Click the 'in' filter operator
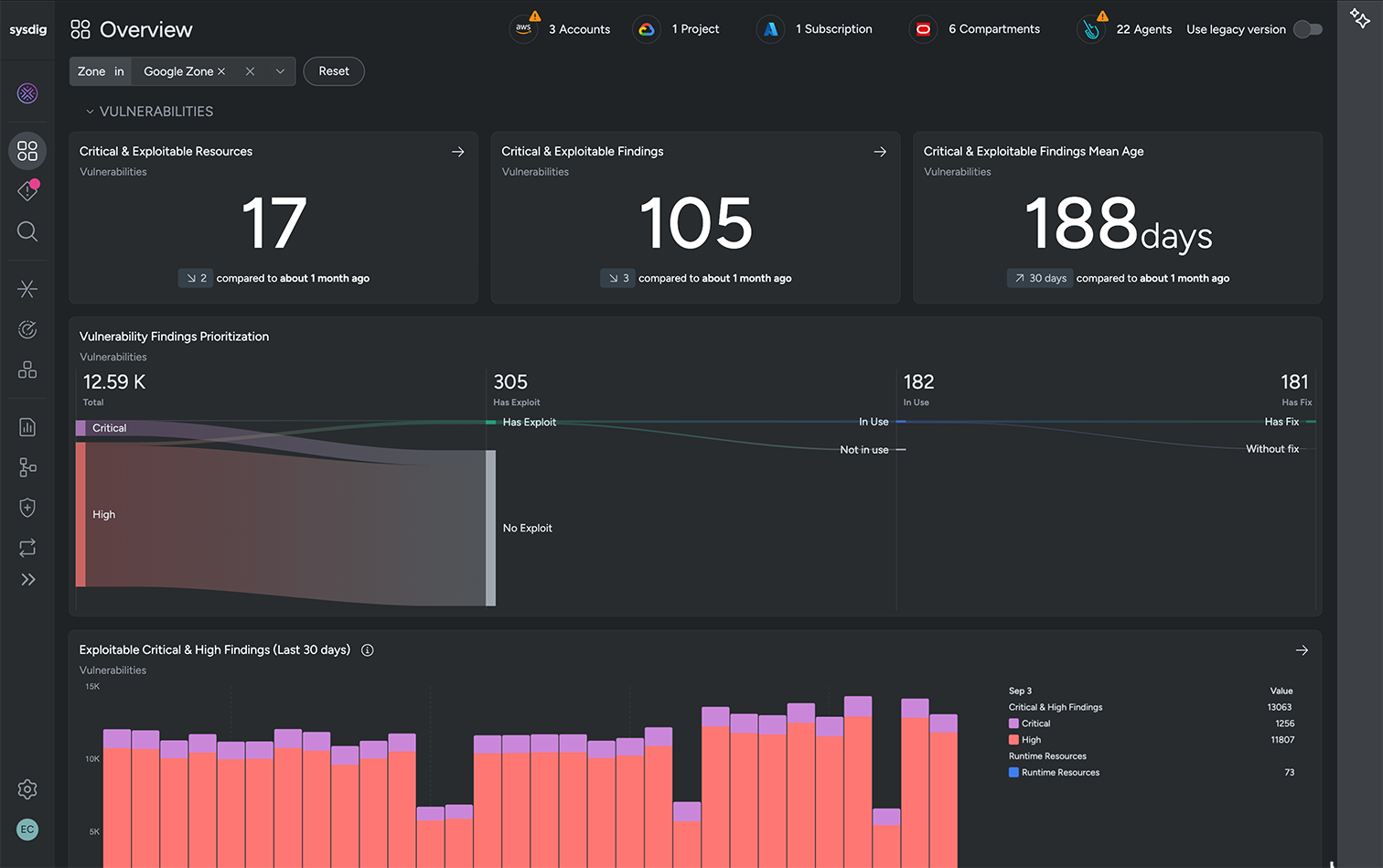 pos(119,71)
